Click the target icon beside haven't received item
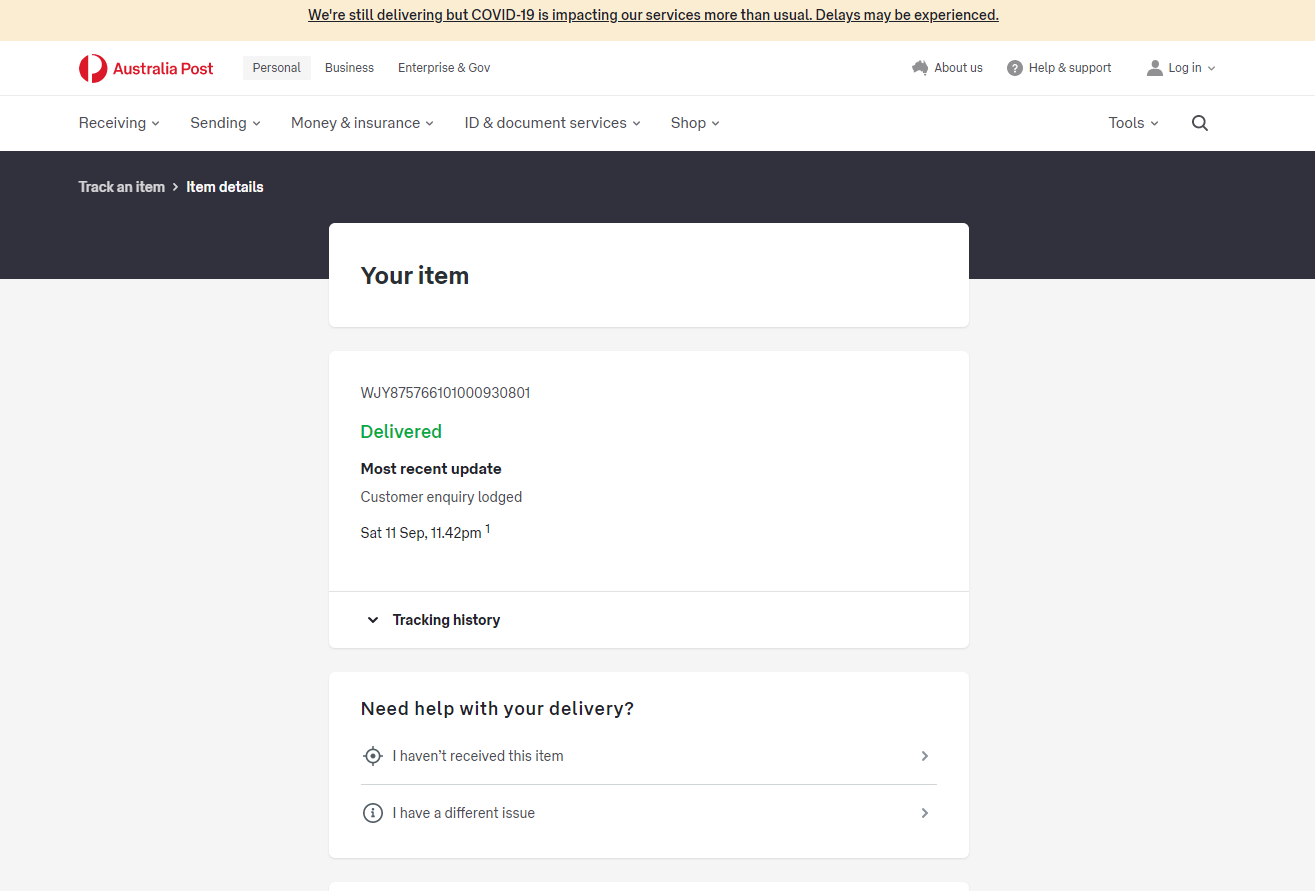 coord(372,756)
